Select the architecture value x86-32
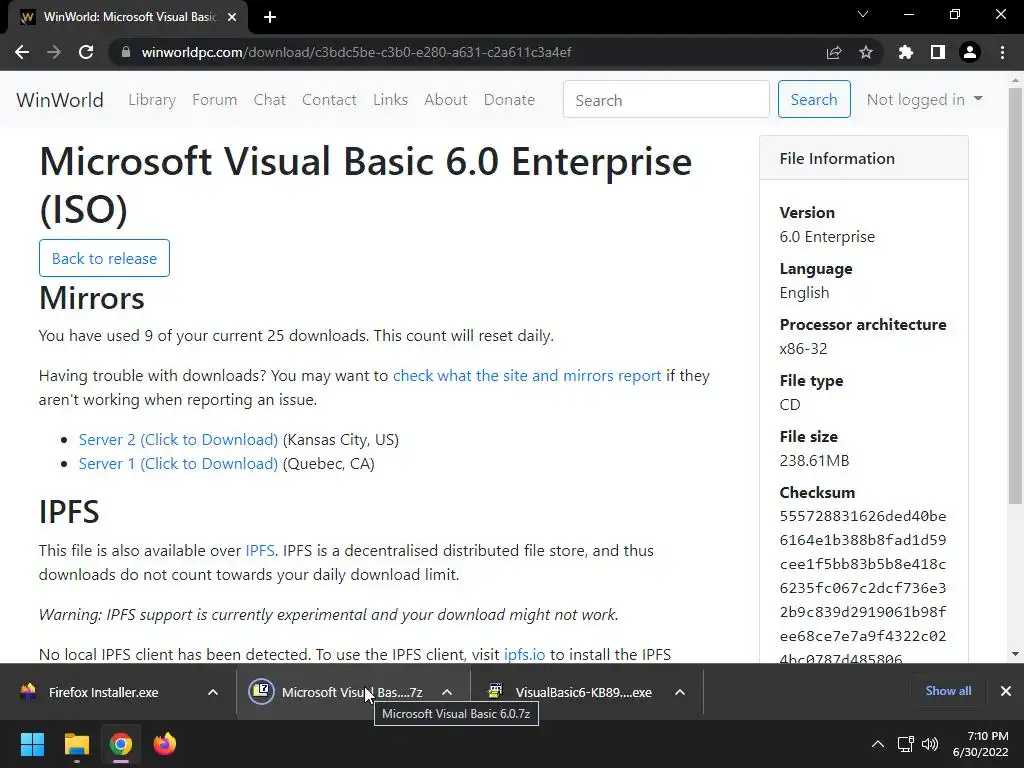 (x=803, y=349)
